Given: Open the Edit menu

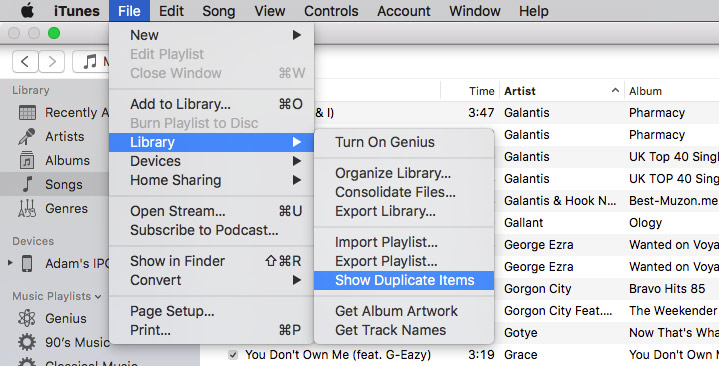Looking at the screenshot, I should click(x=171, y=11).
